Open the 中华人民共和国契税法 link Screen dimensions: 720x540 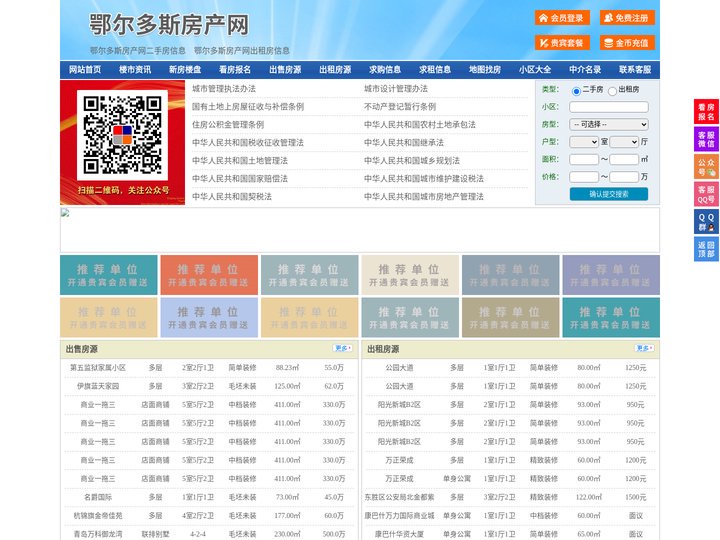232,197
